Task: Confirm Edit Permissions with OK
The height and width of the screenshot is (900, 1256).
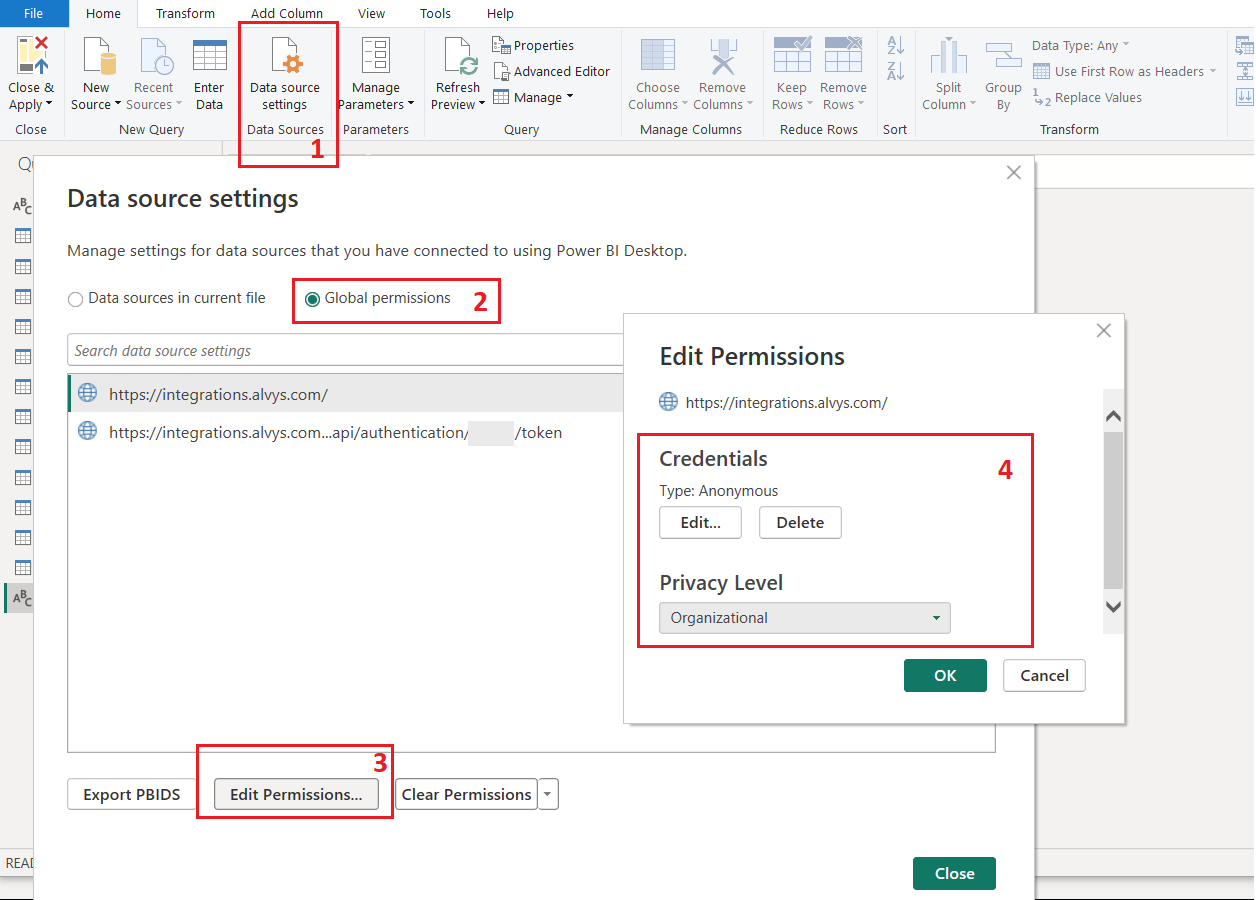Action: [945, 676]
